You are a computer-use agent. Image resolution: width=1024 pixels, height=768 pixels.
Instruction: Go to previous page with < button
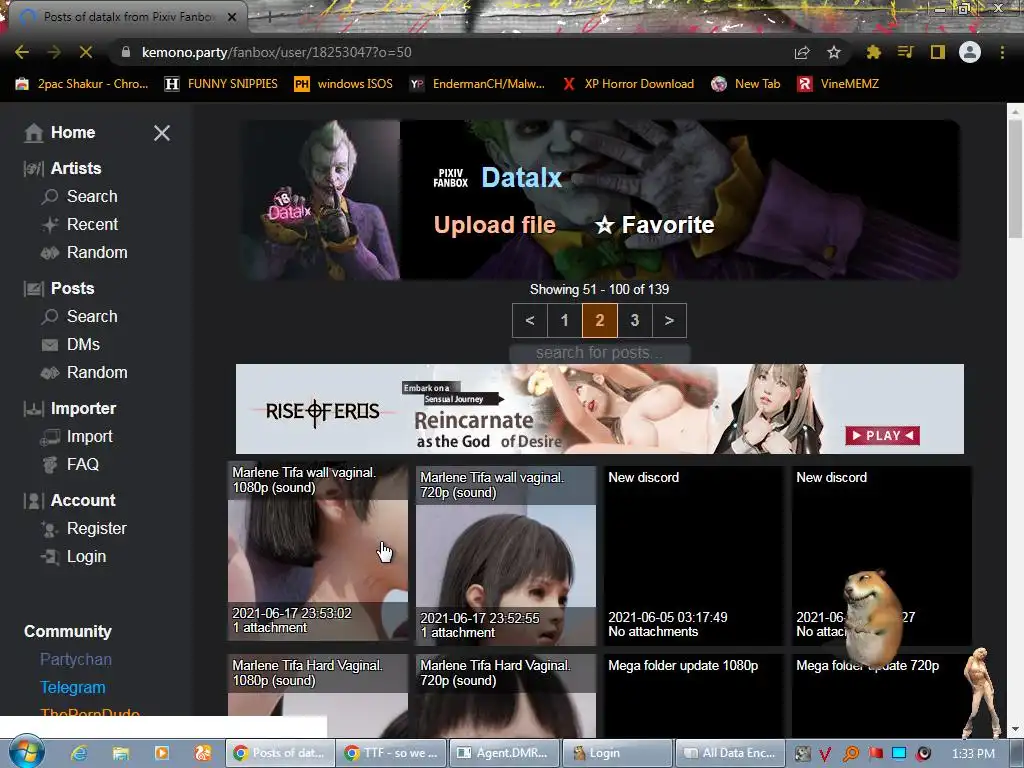[x=530, y=321]
